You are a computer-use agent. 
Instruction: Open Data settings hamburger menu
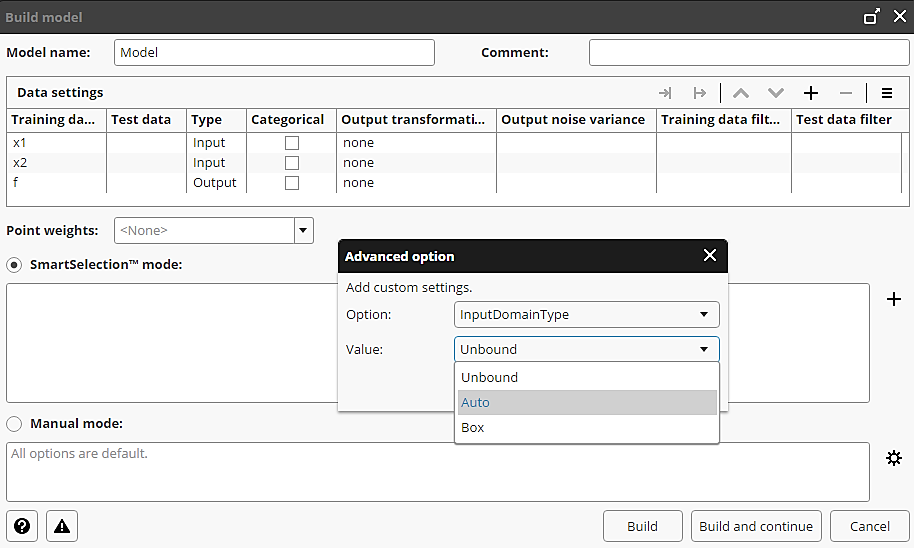click(887, 93)
